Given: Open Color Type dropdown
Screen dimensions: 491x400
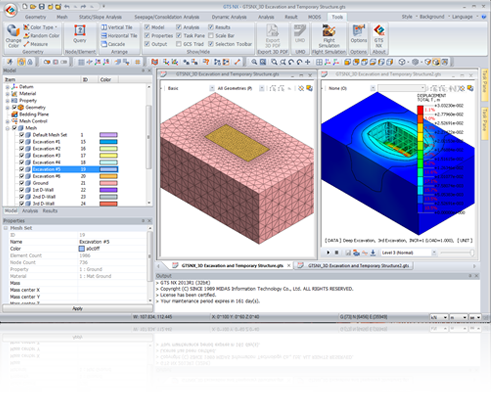Looking at the screenshot, I should (x=41, y=27).
